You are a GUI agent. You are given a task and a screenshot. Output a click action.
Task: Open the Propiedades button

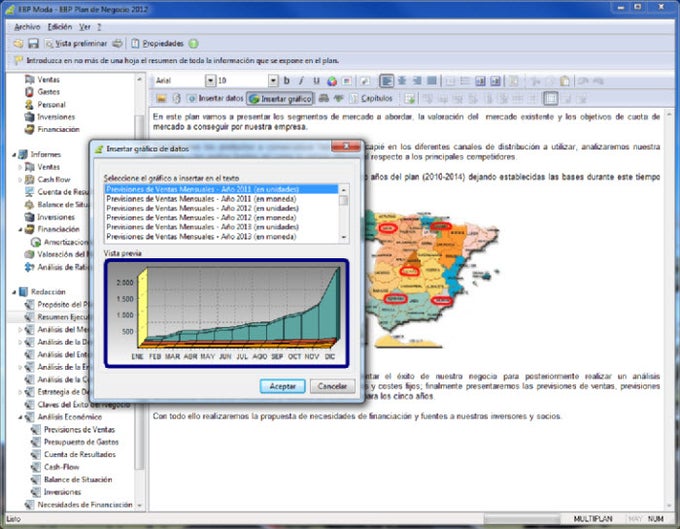[158, 43]
